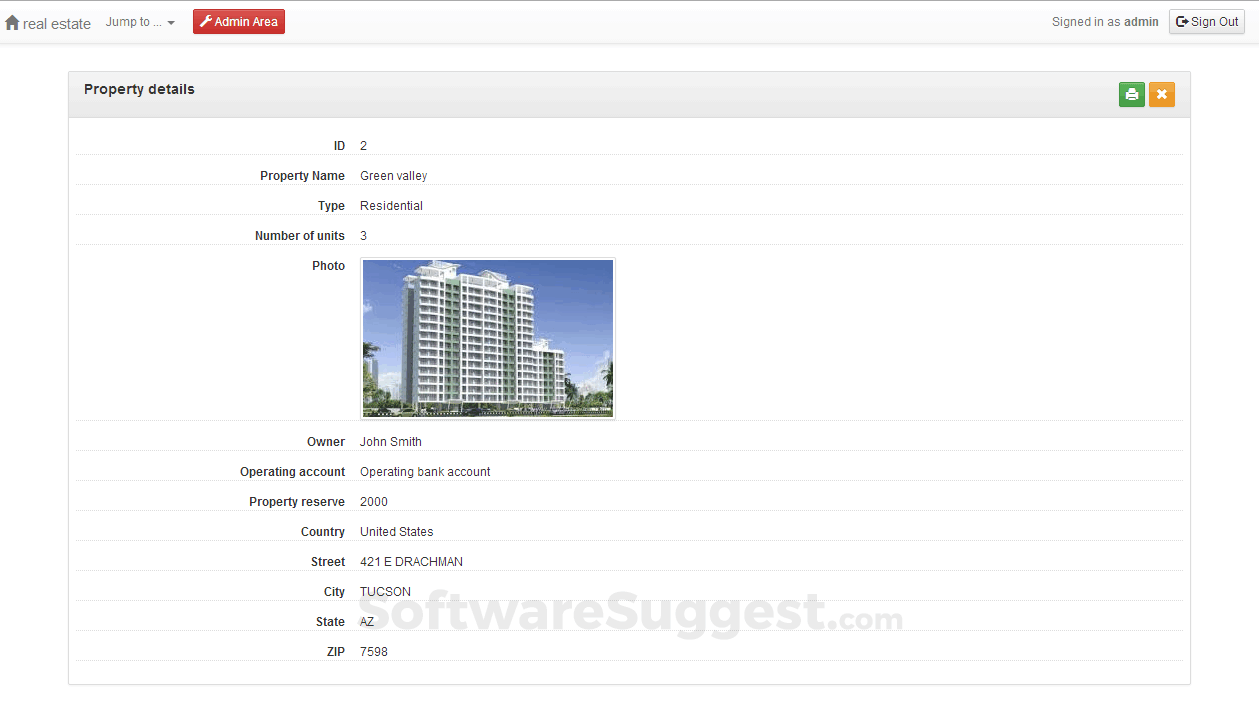Click the Operating account label

(x=292, y=472)
